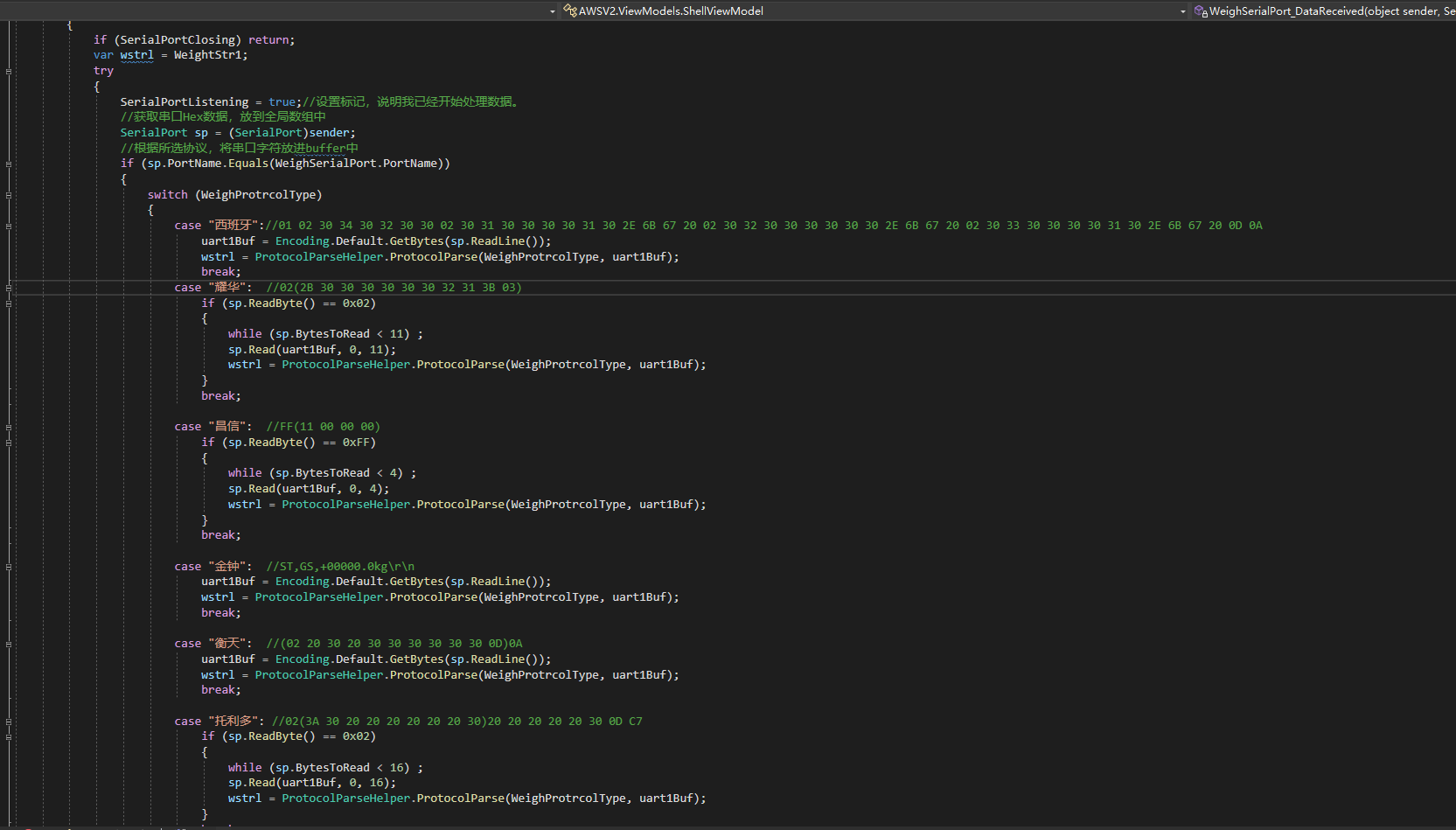Viewport: 1456px width, 830px height.
Task: Click the //02(2B 30 30 hex comment
Action: (394, 288)
